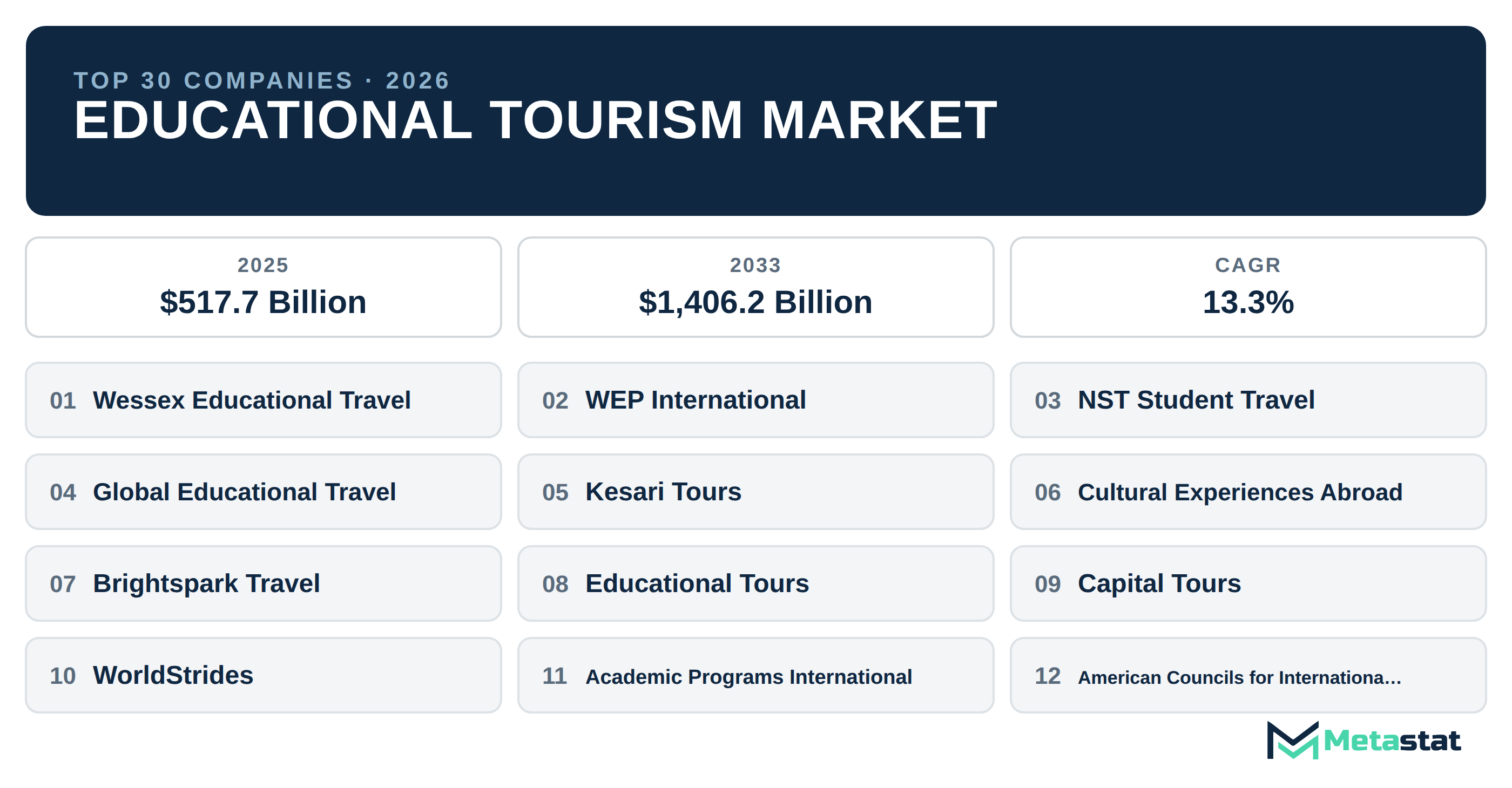
Task: Select the Brightspark Travel card
Action: [x=264, y=584]
